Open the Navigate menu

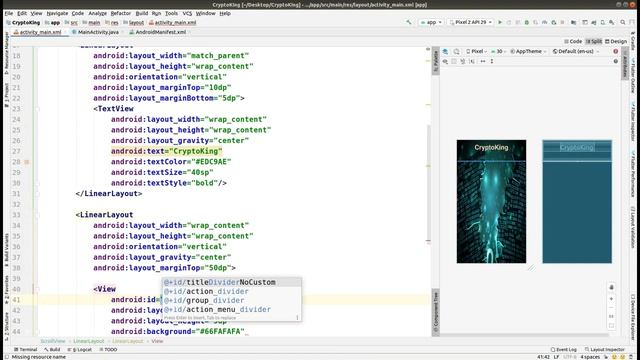[57, 13]
